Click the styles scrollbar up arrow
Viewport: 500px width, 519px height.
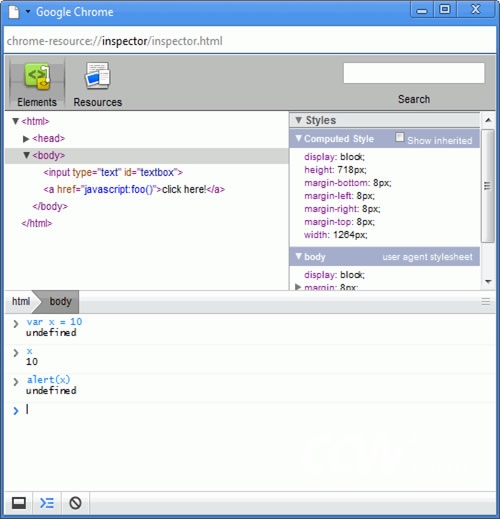click(488, 120)
